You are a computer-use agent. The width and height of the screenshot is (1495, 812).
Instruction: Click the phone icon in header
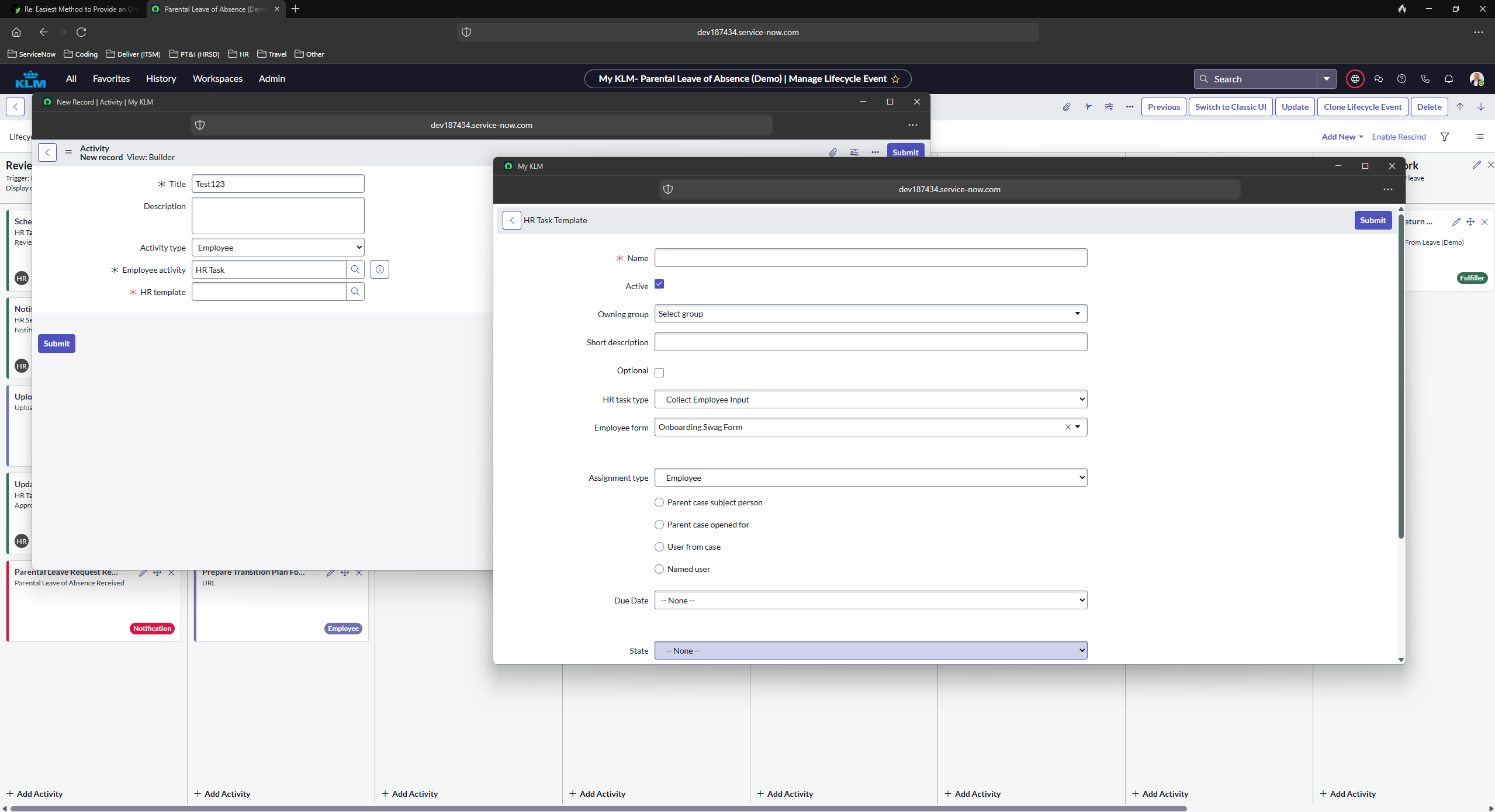1425,79
